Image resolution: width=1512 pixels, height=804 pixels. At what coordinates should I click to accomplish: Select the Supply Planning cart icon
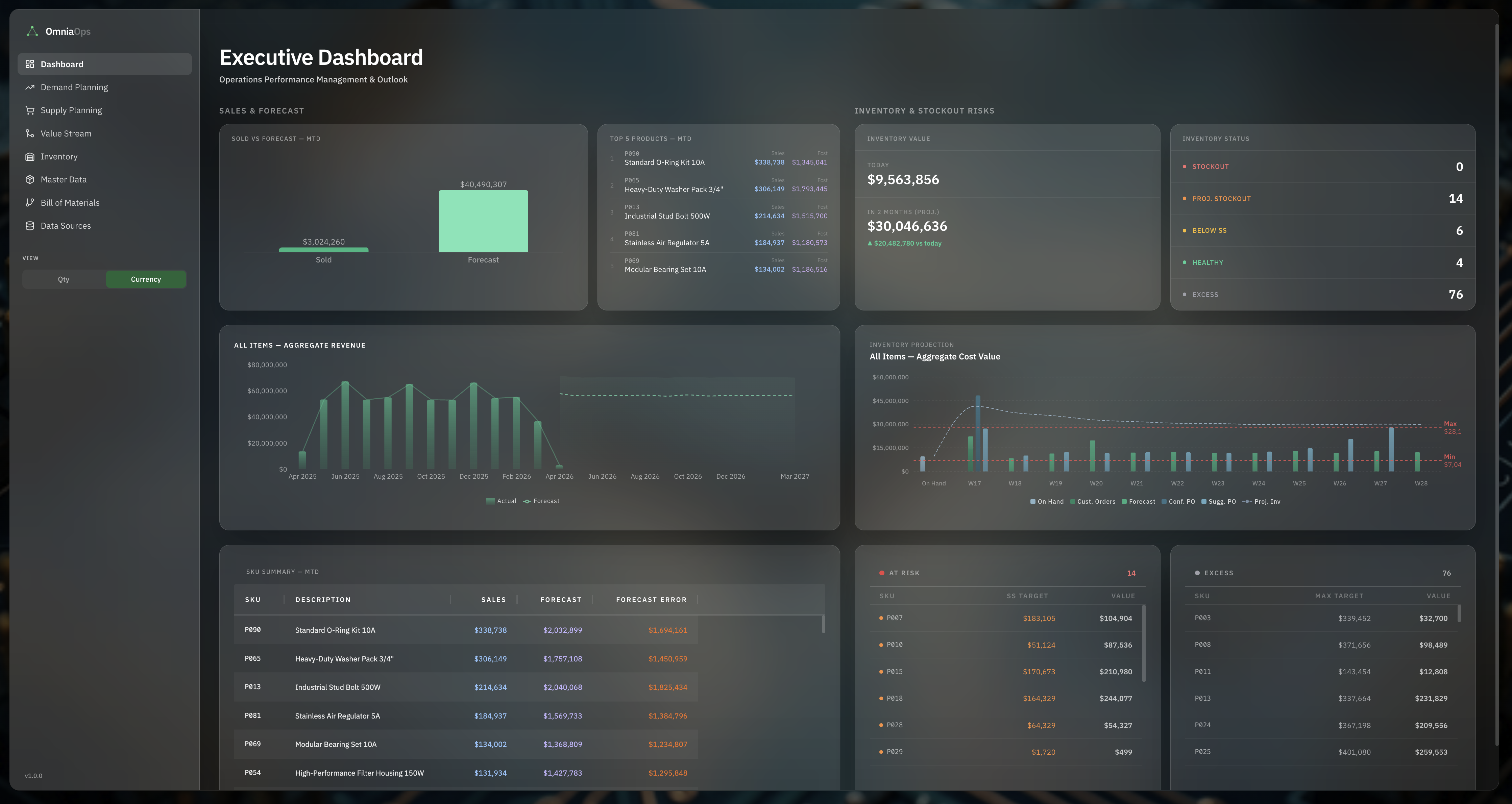tap(30, 110)
